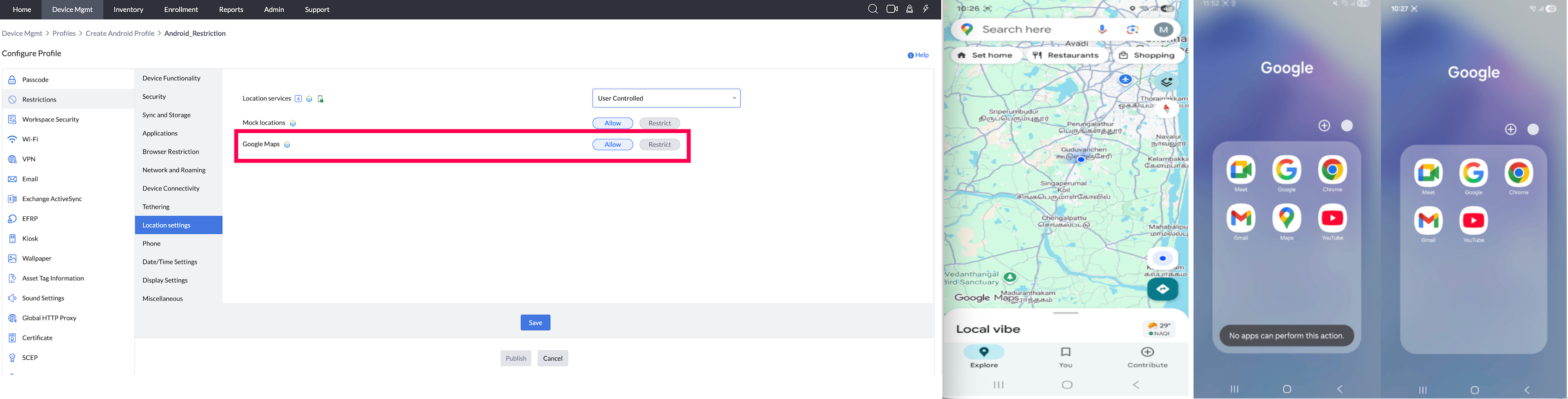Open Tethering restriction category
The height and width of the screenshot is (399, 1568).
[179, 207]
